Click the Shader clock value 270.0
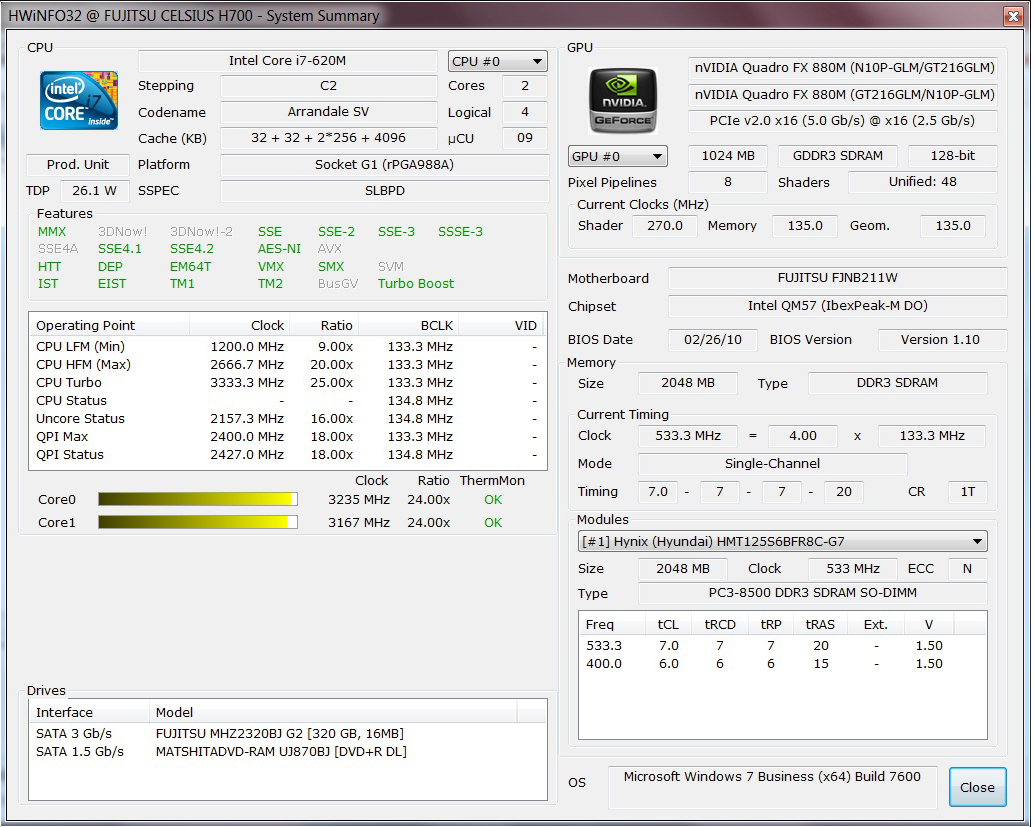This screenshot has width=1035, height=827. point(665,226)
